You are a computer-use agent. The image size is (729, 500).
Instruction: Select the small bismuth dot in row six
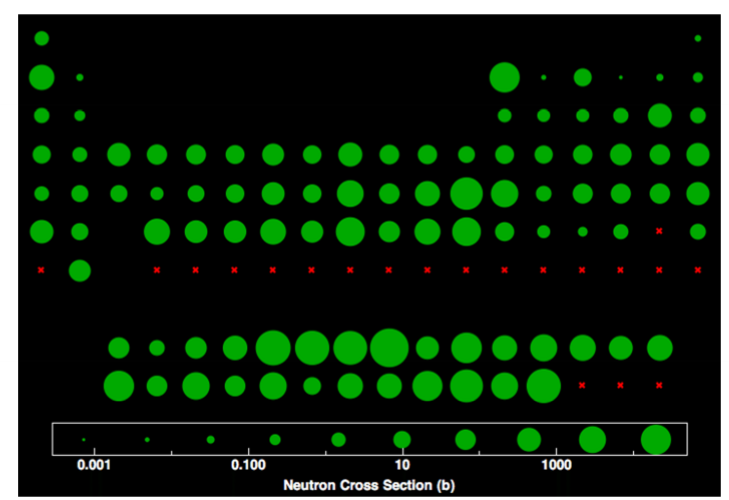(583, 232)
